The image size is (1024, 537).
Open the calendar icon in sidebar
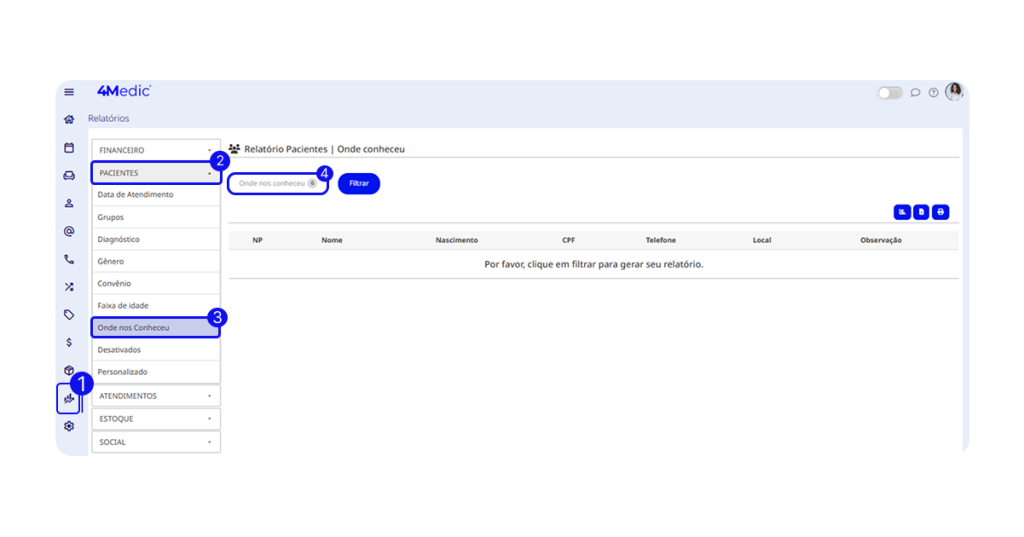point(69,148)
